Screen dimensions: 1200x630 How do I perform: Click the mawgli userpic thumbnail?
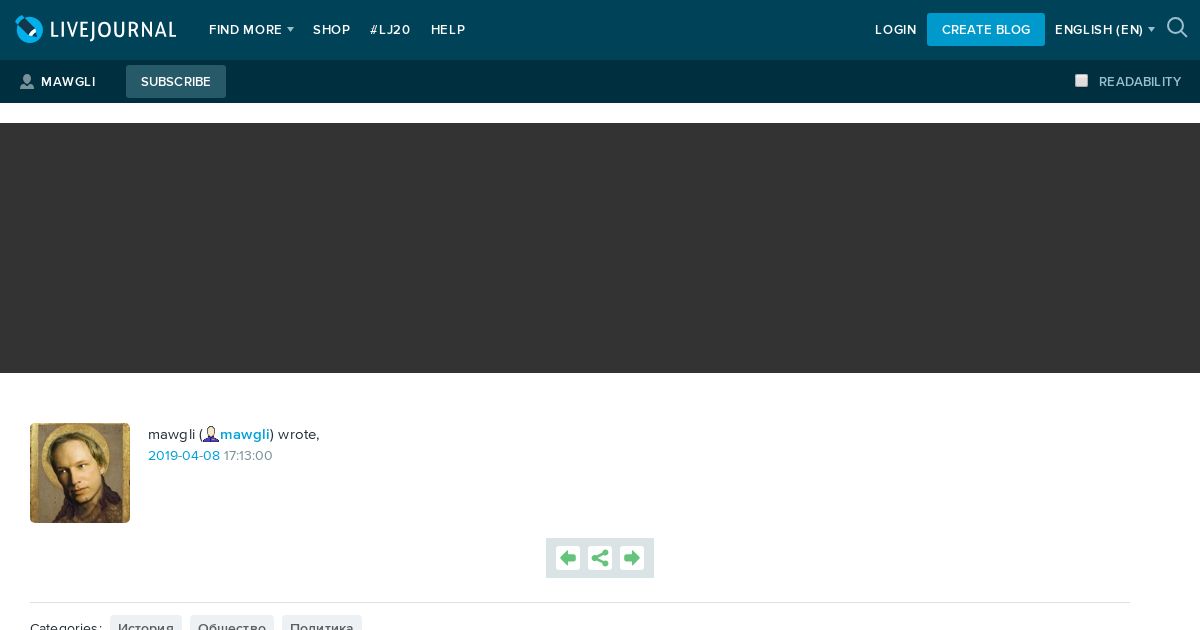coord(80,473)
